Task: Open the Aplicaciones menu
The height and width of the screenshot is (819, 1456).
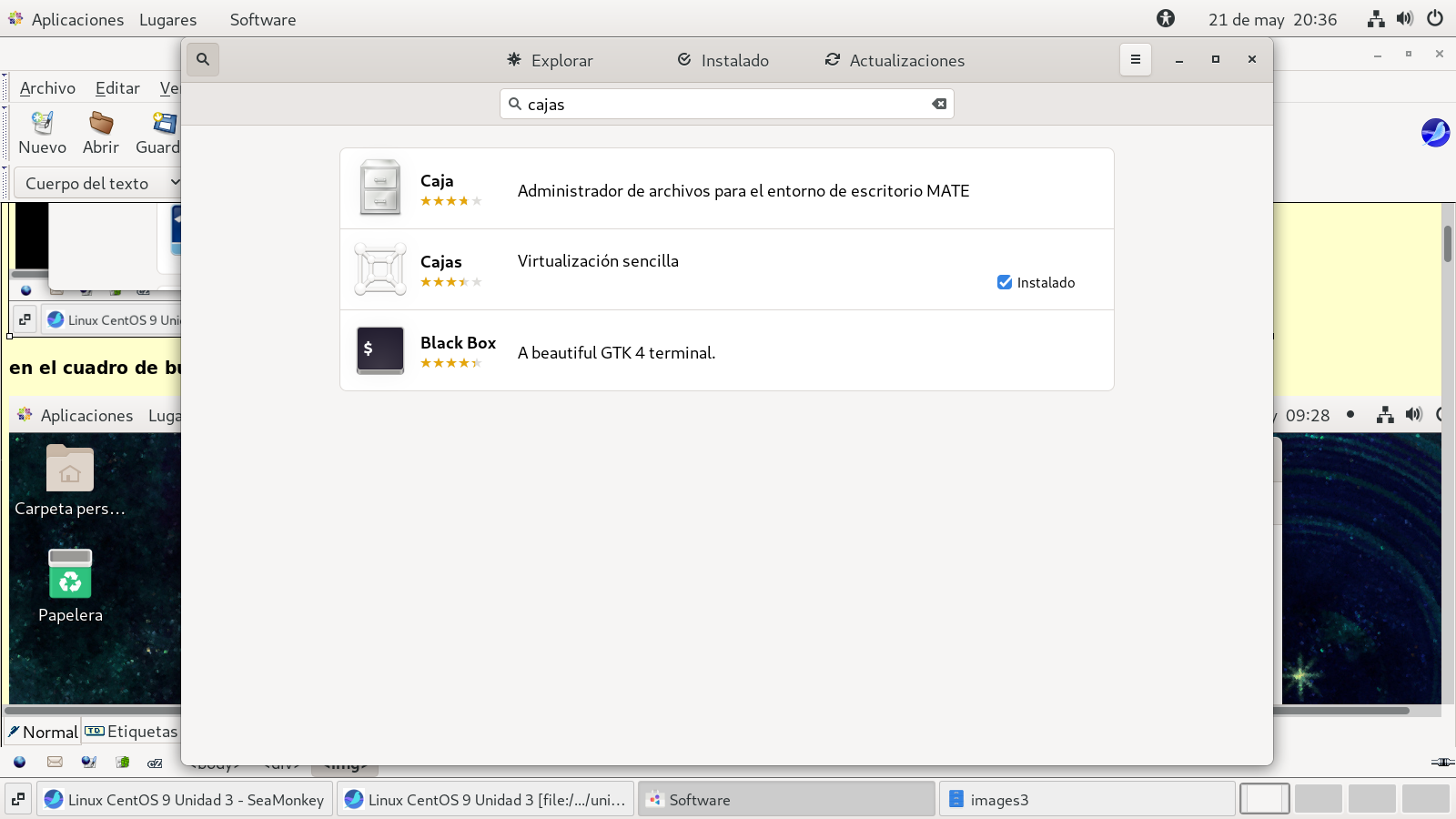Action: pos(76,20)
